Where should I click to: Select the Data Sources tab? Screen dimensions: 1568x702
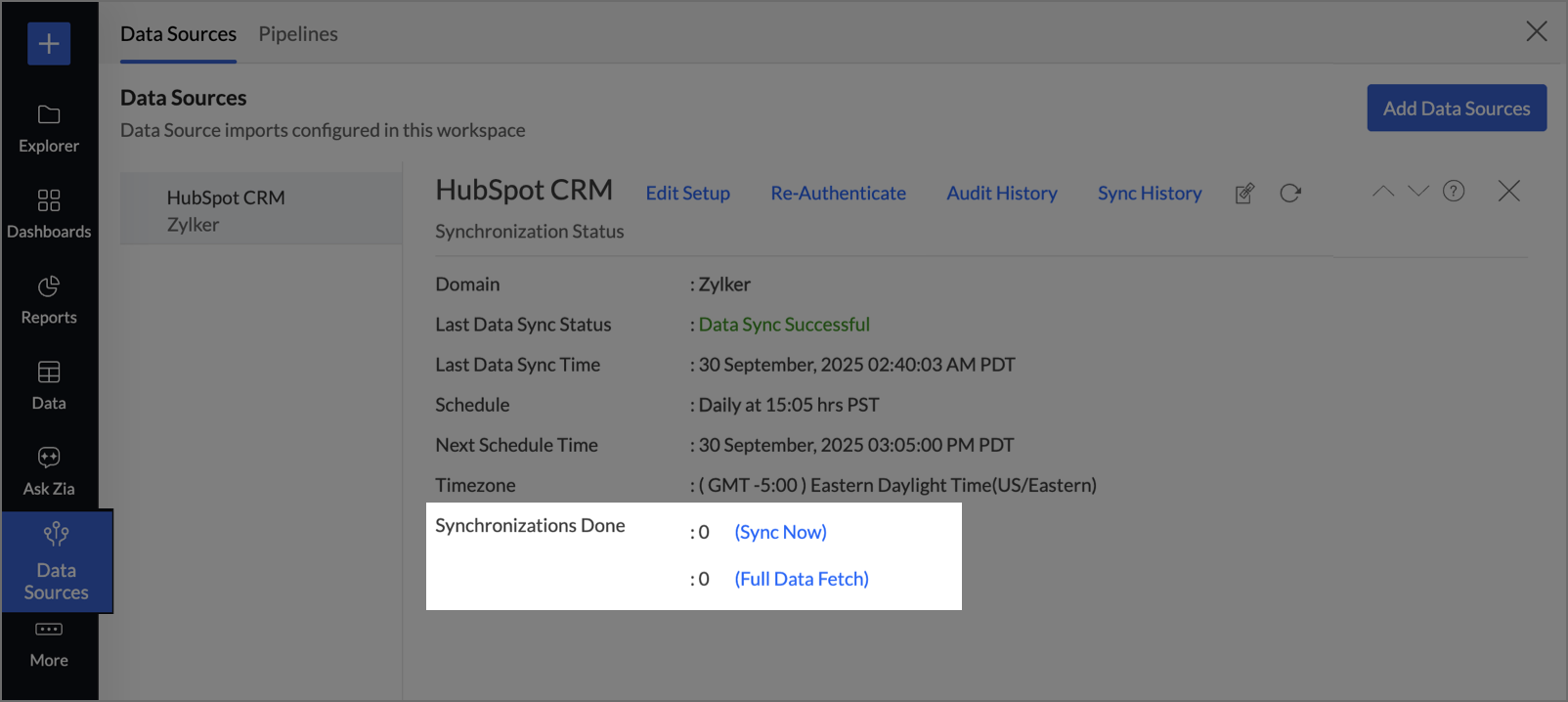(x=178, y=34)
